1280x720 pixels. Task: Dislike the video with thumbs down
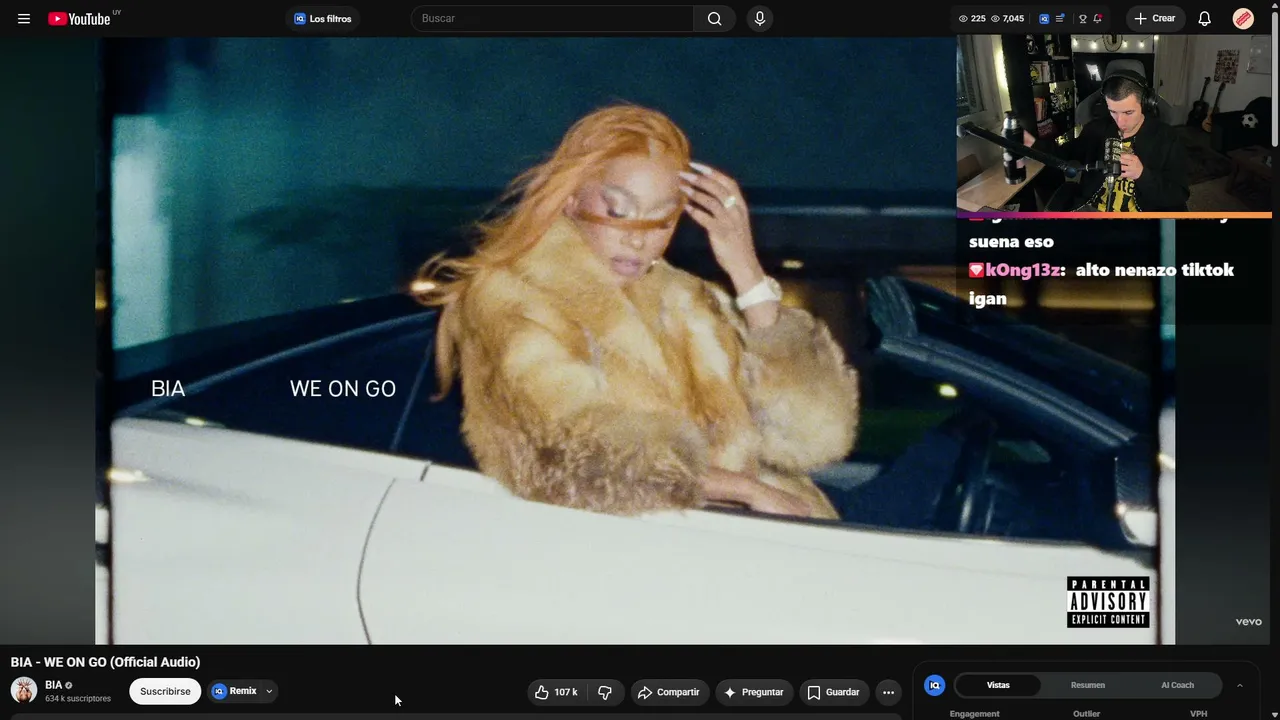click(x=605, y=692)
